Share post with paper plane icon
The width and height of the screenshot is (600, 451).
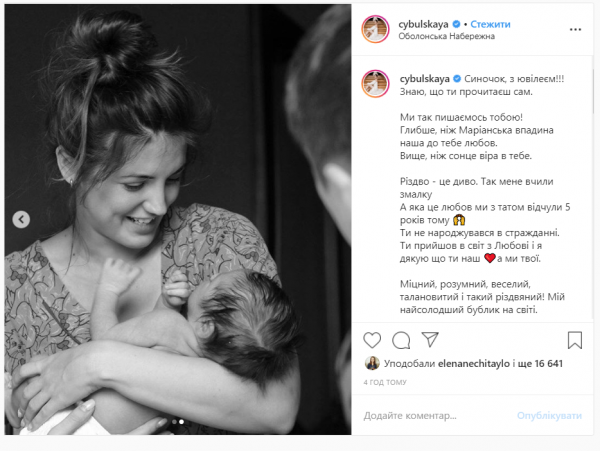coord(430,339)
